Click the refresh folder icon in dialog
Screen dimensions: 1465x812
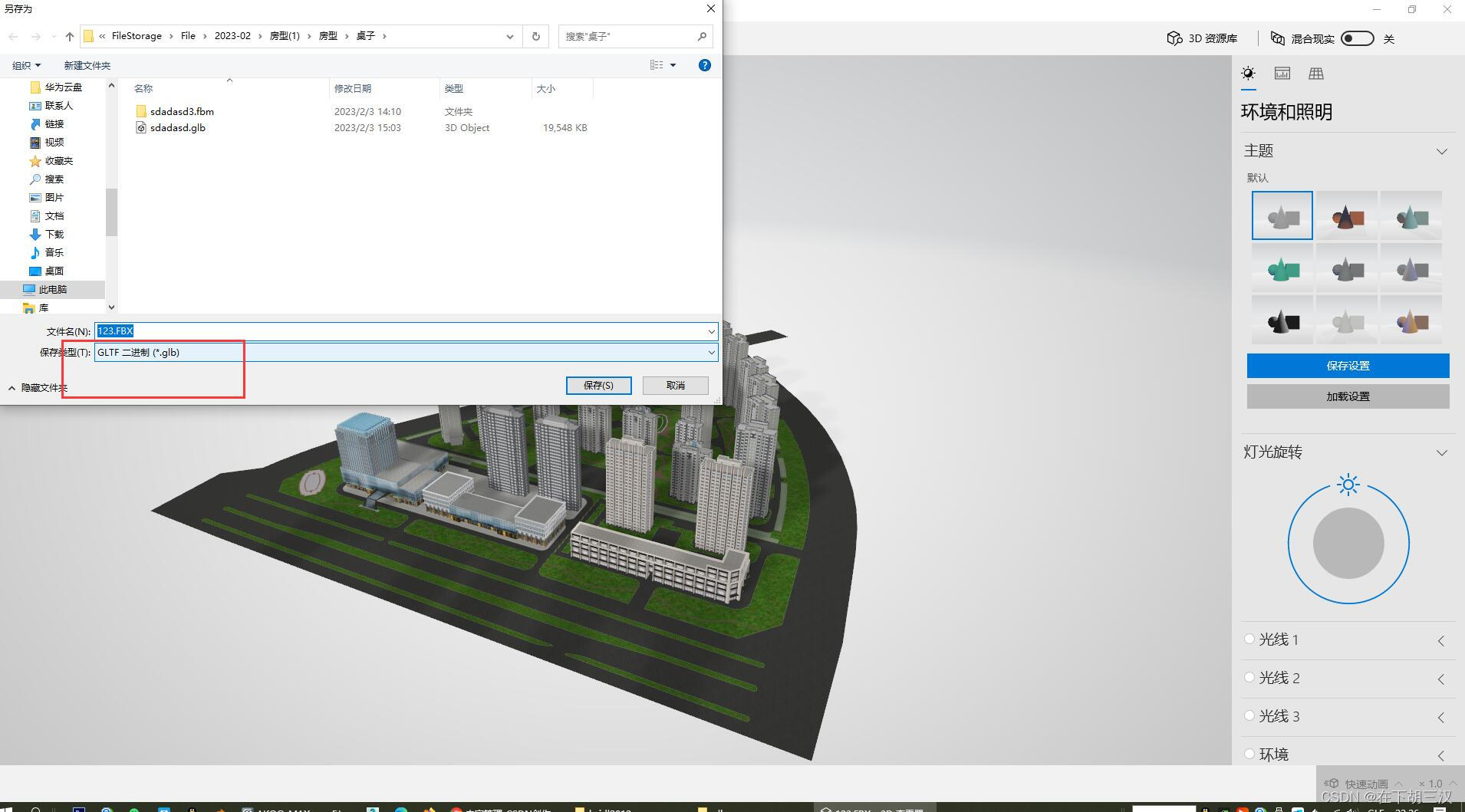[536, 36]
